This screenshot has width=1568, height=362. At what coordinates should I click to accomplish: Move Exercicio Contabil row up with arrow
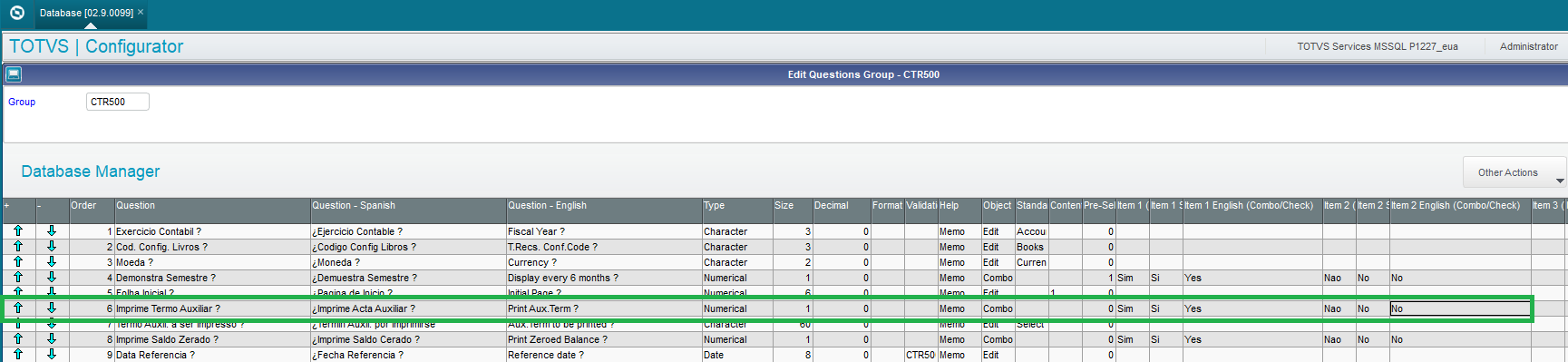pyautogui.click(x=18, y=231)
